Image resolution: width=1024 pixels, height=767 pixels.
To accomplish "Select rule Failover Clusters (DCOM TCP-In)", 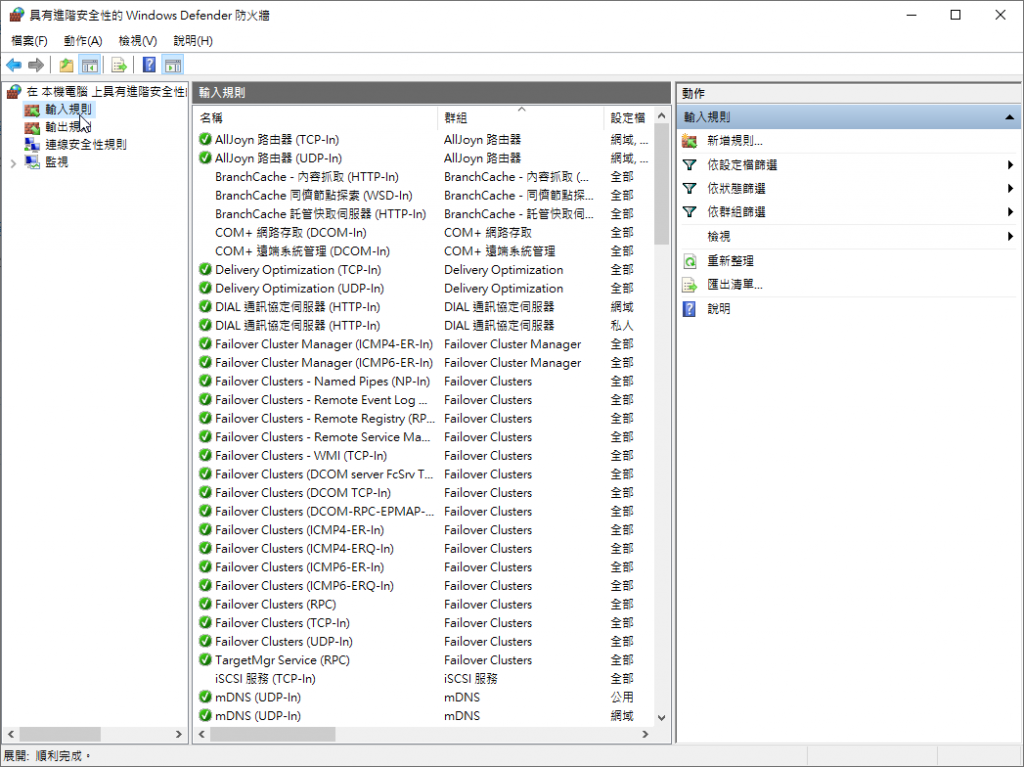I will pyautogui.click(x=302, y=493).
